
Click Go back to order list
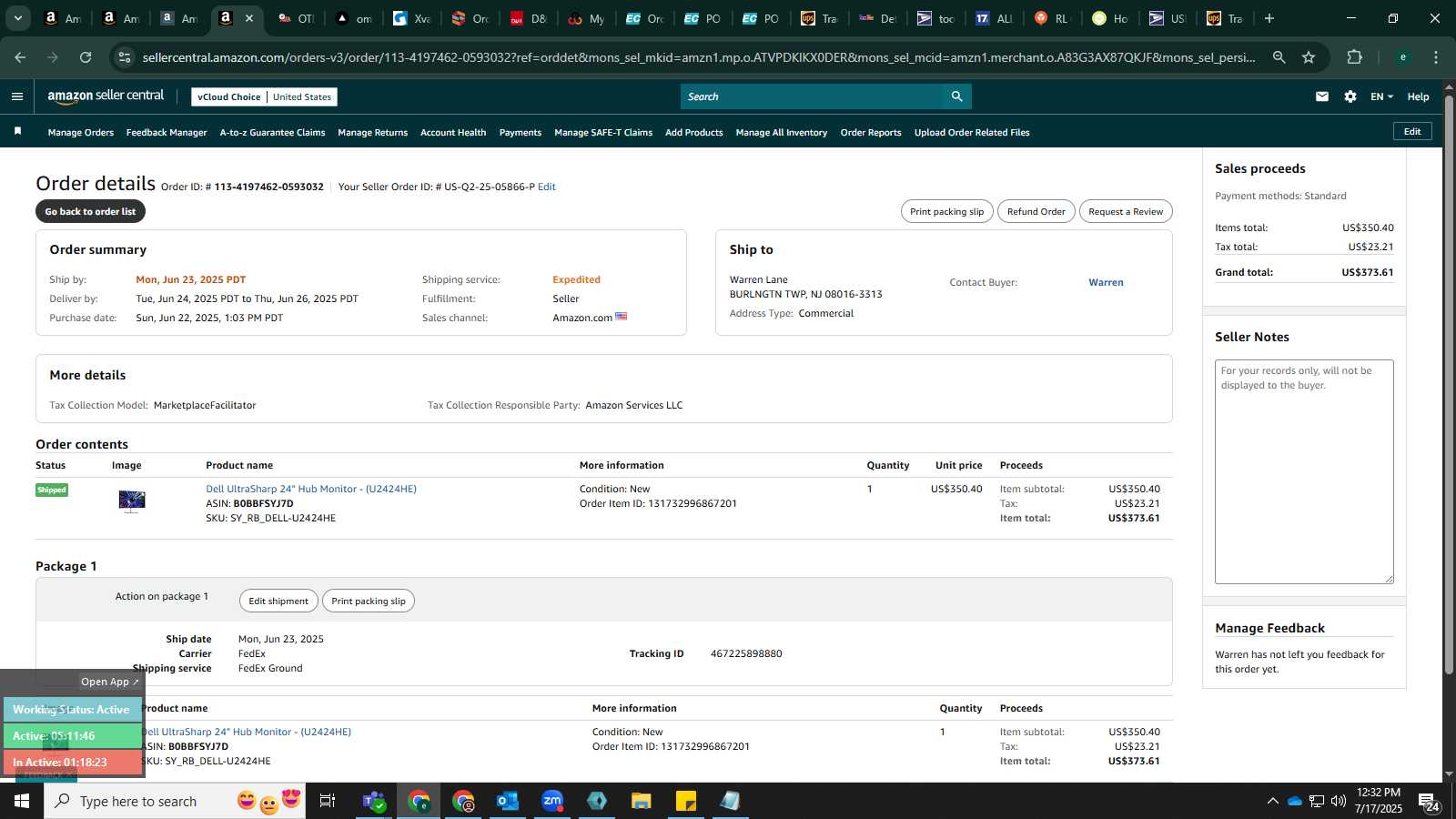point(90,211)
